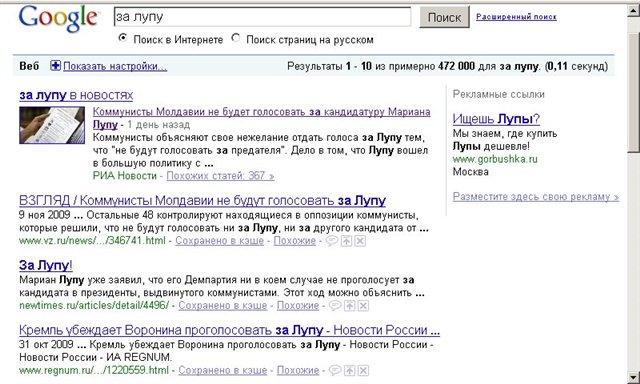
Task: Open cached copy 'Сохранено в кэше' for vz.ru
Action: [220, 241]
